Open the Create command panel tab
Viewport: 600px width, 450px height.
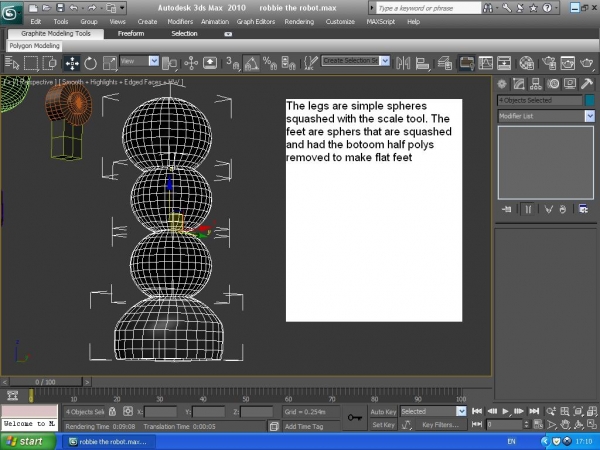click(x=502, y=84)
